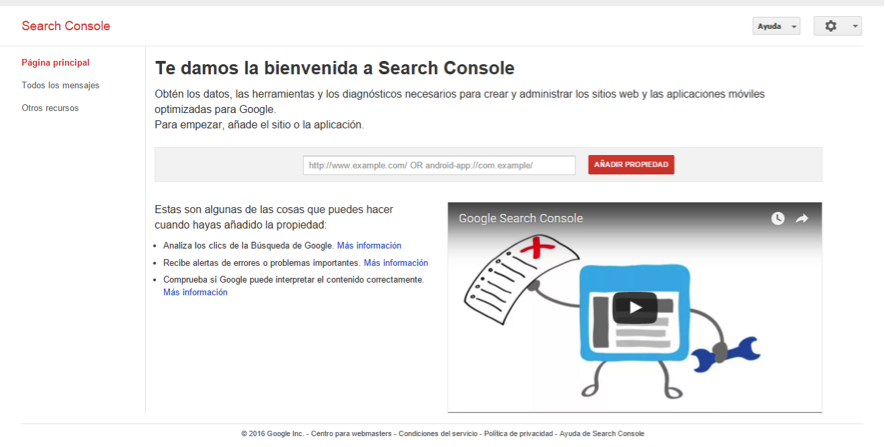Image resolution: width=885 pixels, height=447 pixels.
Task: Click the Watch later clock icon
Action: 778,218
